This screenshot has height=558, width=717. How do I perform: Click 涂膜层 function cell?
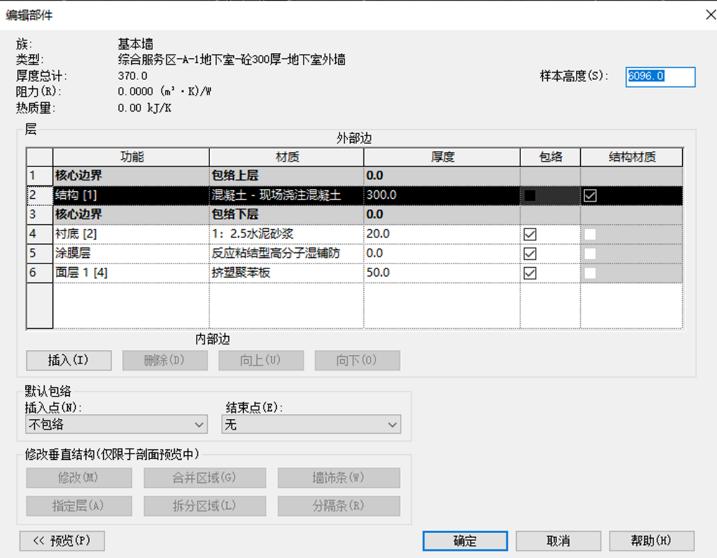pos(131,253)
